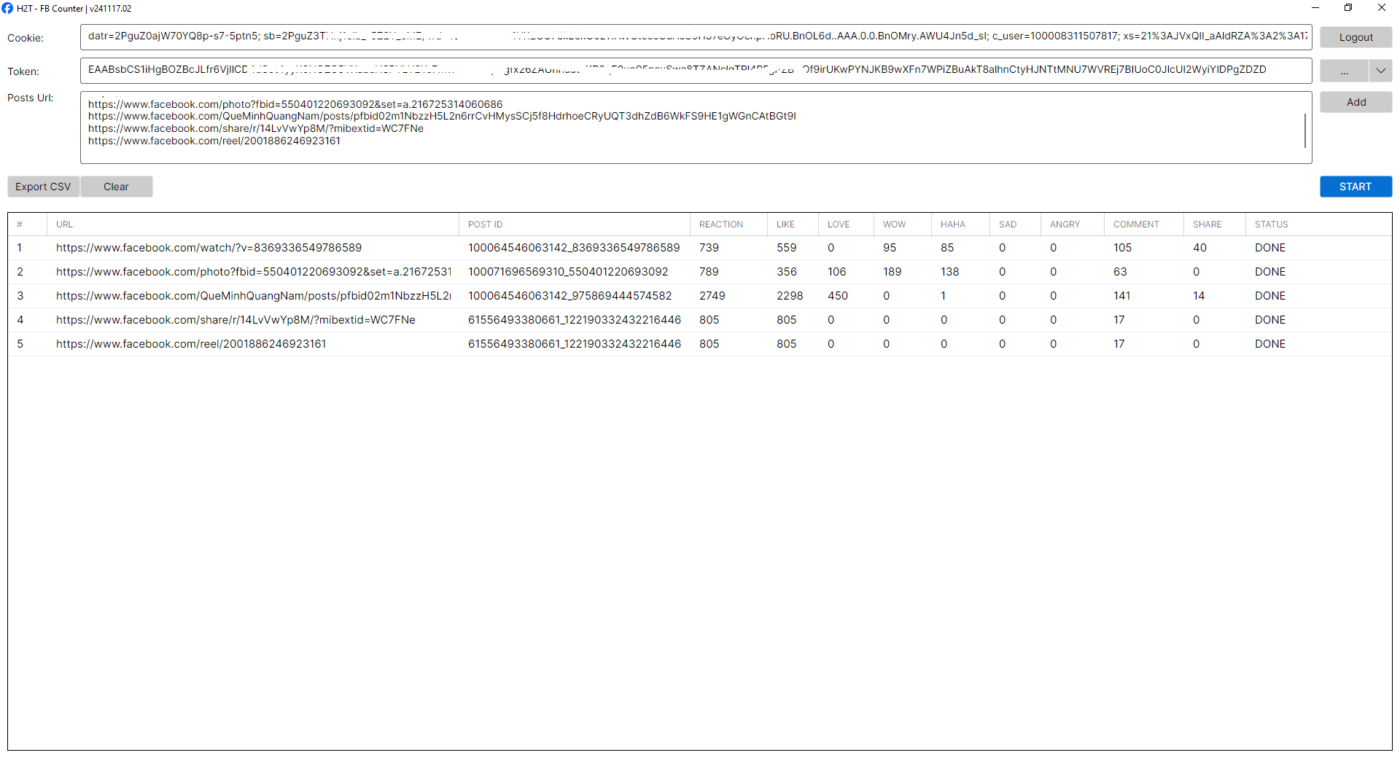Click the ellipsis button beside Token field
Viewport: 1400px width, 758px height.
(x=1344, y=71)
